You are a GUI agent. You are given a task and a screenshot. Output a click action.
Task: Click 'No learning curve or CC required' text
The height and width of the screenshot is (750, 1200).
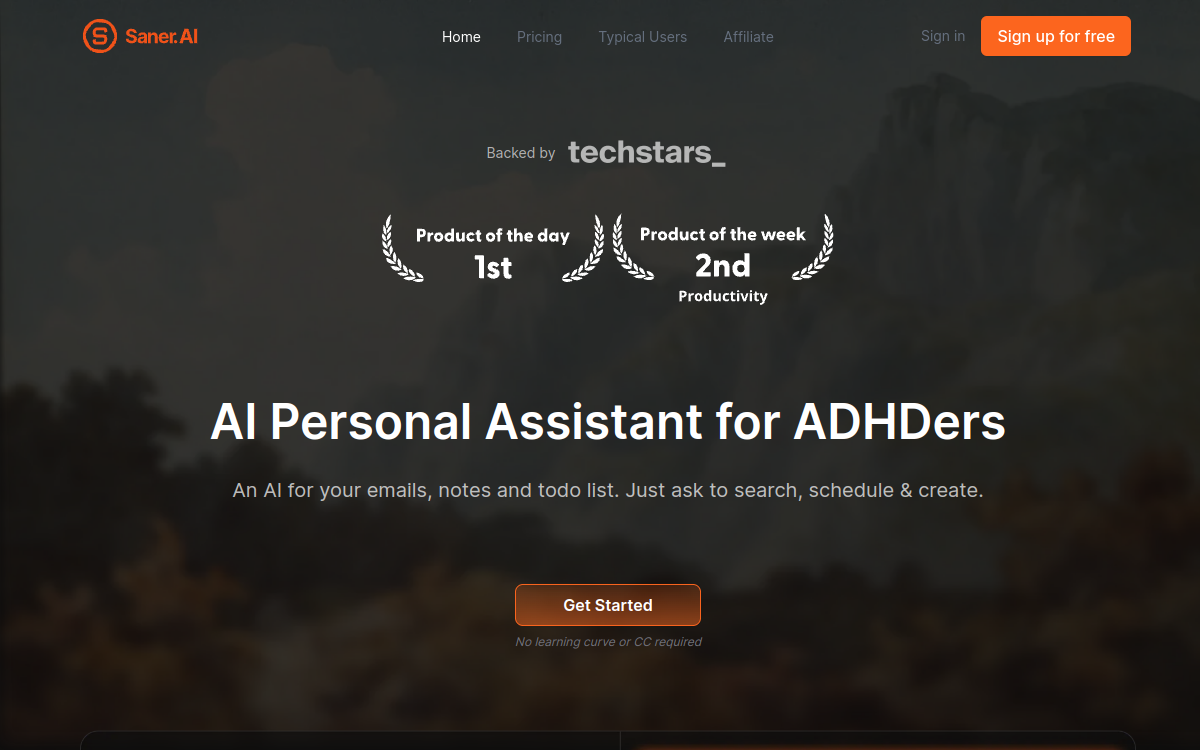(608, 642)
